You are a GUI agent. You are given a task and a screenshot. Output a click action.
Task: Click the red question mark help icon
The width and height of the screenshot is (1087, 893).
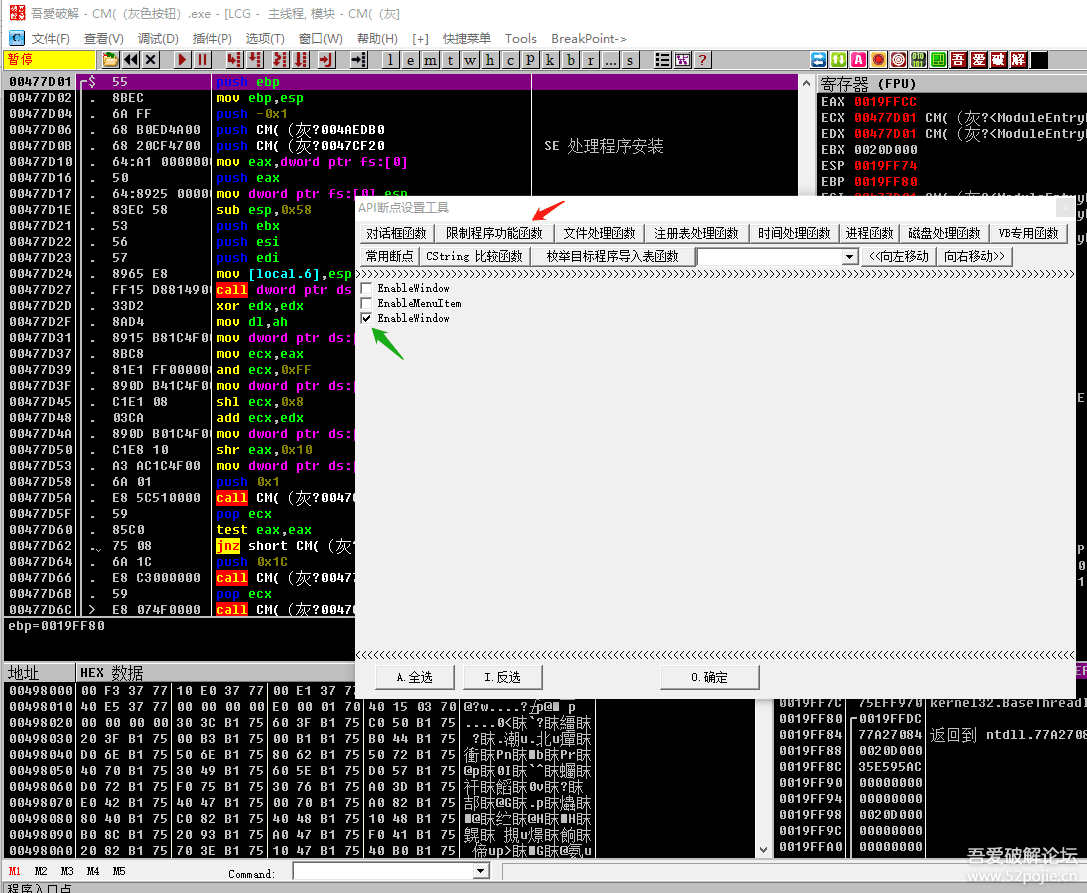(703, 60)
